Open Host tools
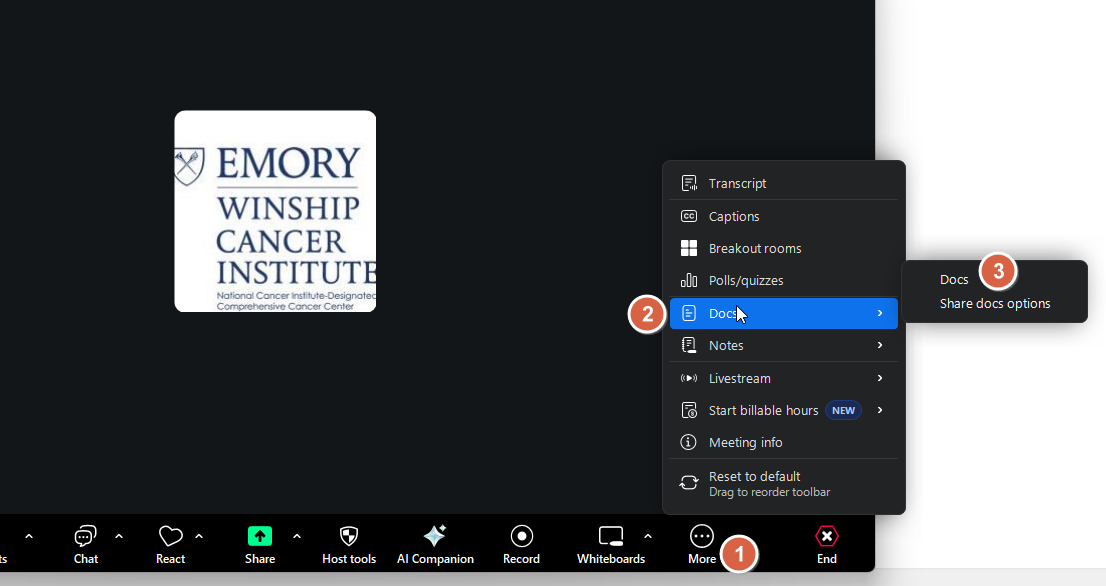 click(x=348, y=544)
